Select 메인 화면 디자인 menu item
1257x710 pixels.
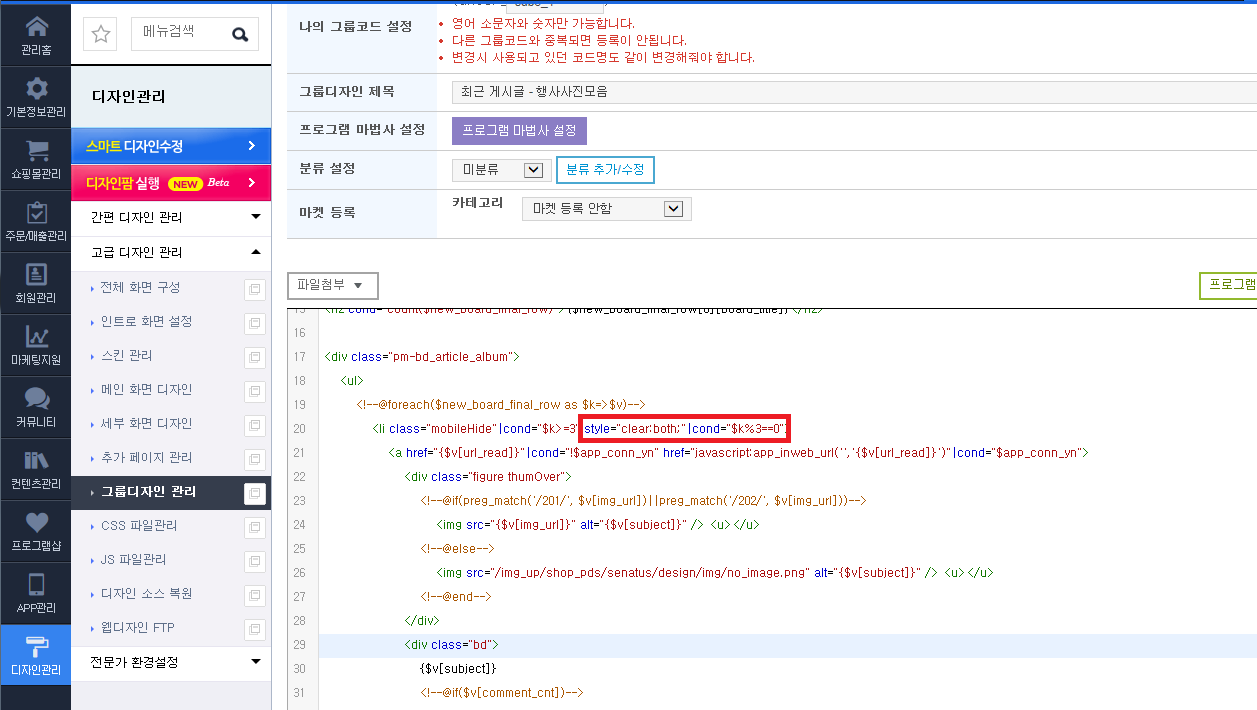146,389
